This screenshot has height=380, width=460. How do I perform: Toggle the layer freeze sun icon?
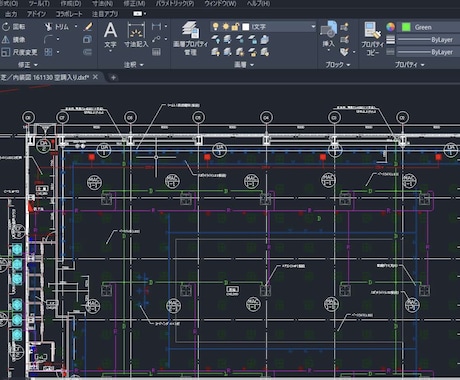point(226,27)
